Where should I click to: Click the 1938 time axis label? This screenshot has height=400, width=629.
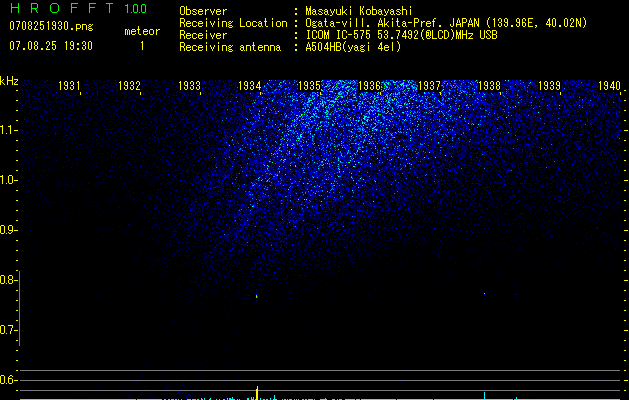[x=489, y=85]
